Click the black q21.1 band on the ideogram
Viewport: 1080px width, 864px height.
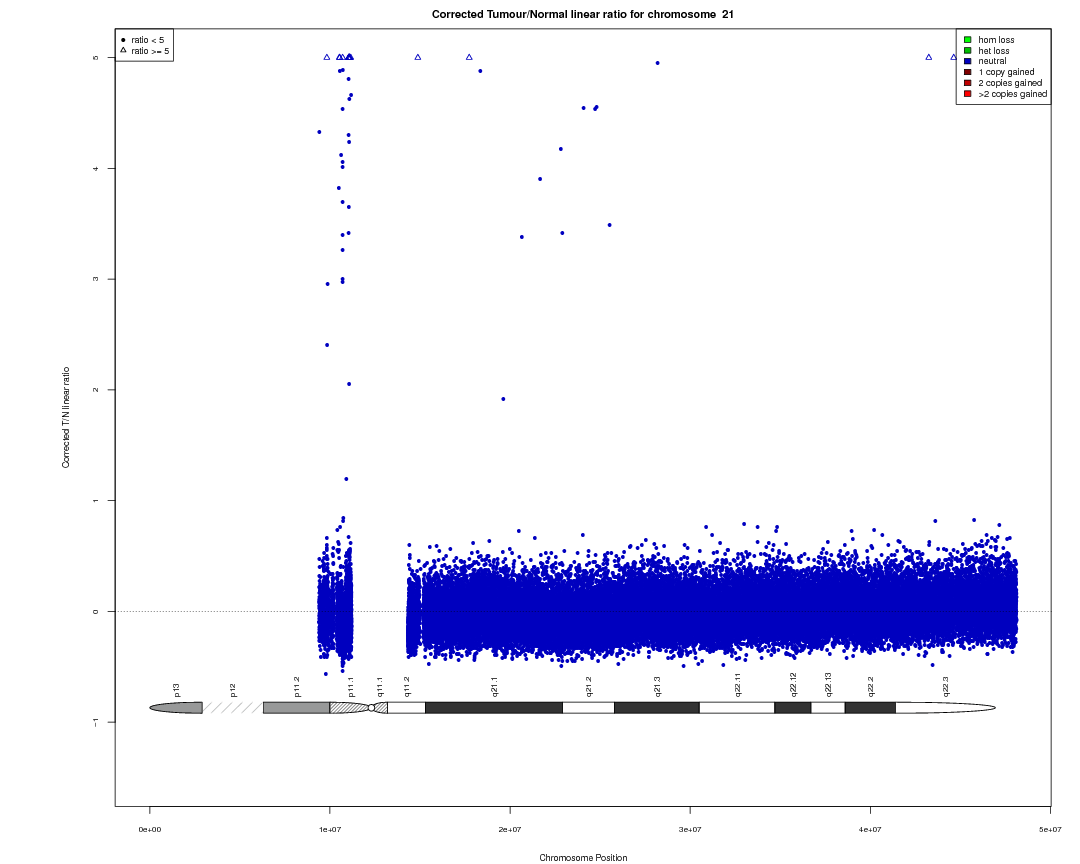pos(494,708)
